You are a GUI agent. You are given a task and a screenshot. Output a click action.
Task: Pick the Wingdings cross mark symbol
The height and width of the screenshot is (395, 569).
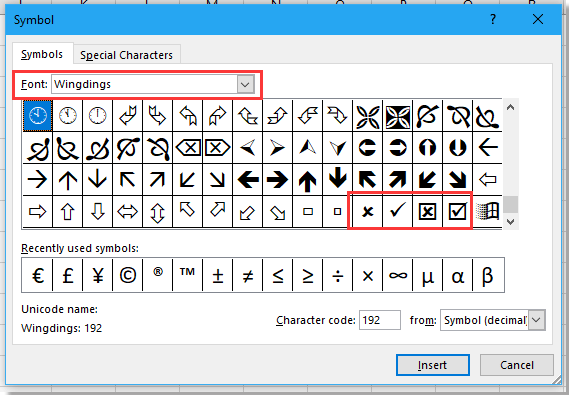(x=368, y=211)
